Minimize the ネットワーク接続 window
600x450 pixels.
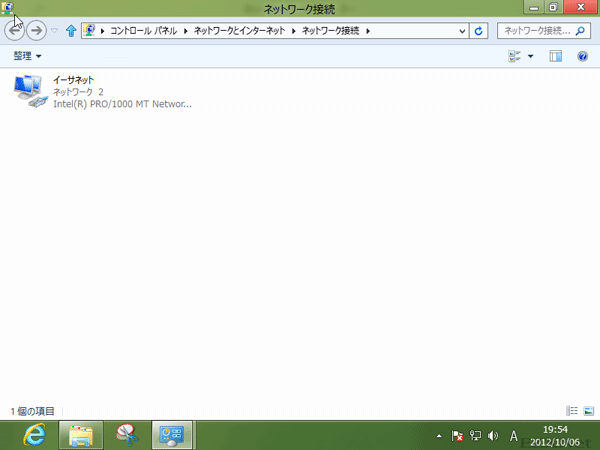tap(534, 7)
